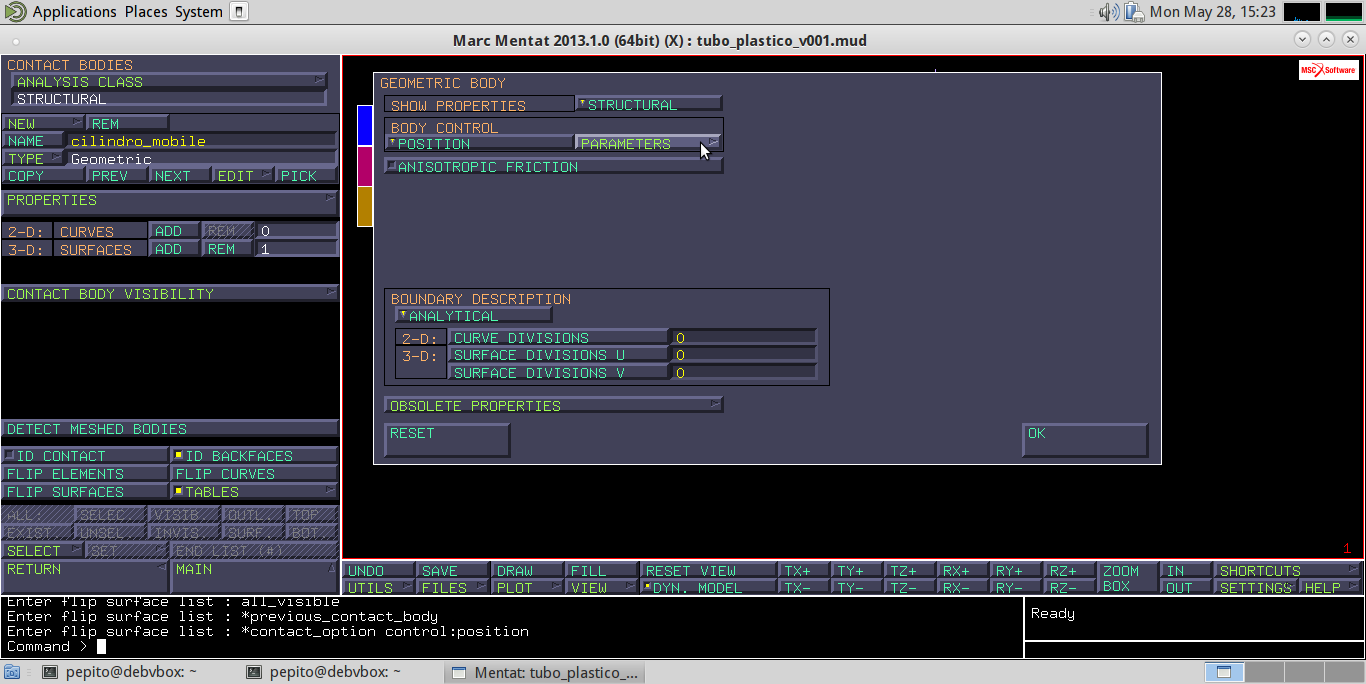Open the VIEW menu

(x=601, y=588)
